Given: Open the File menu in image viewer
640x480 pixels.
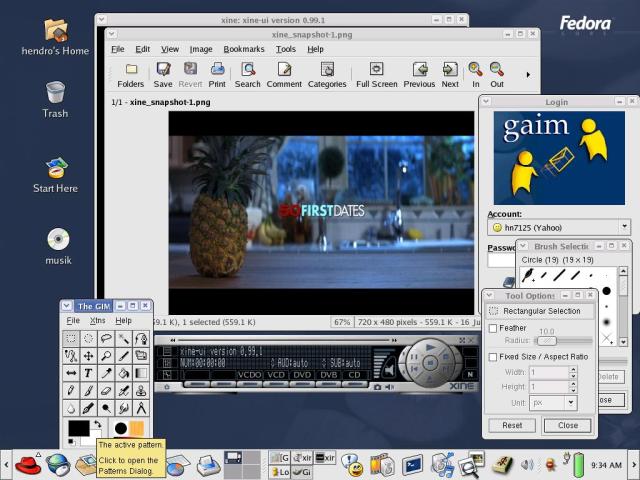Looking at the screenshot, I should [x=118, y=49].
